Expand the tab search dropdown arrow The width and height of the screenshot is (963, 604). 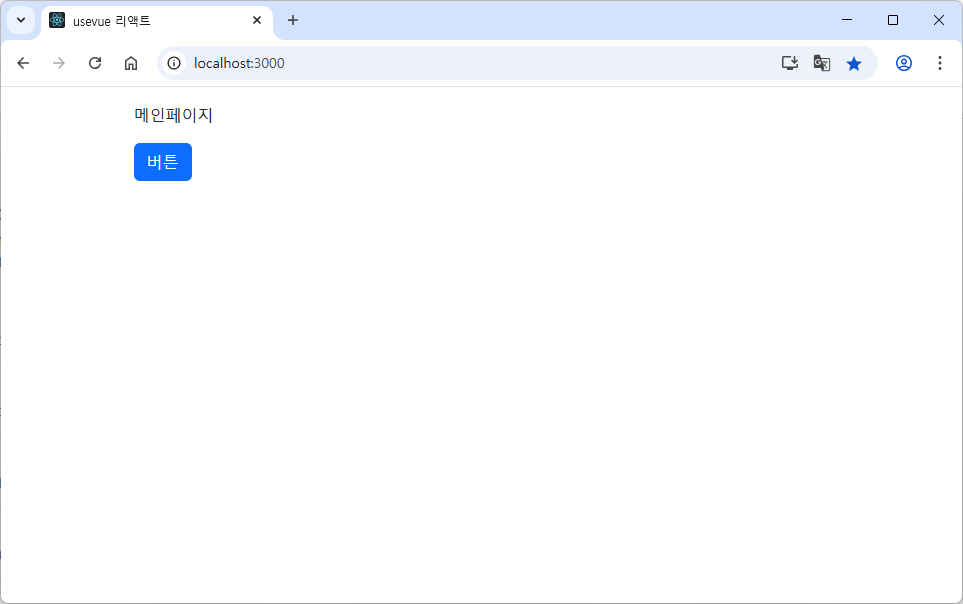coord(21,20)
